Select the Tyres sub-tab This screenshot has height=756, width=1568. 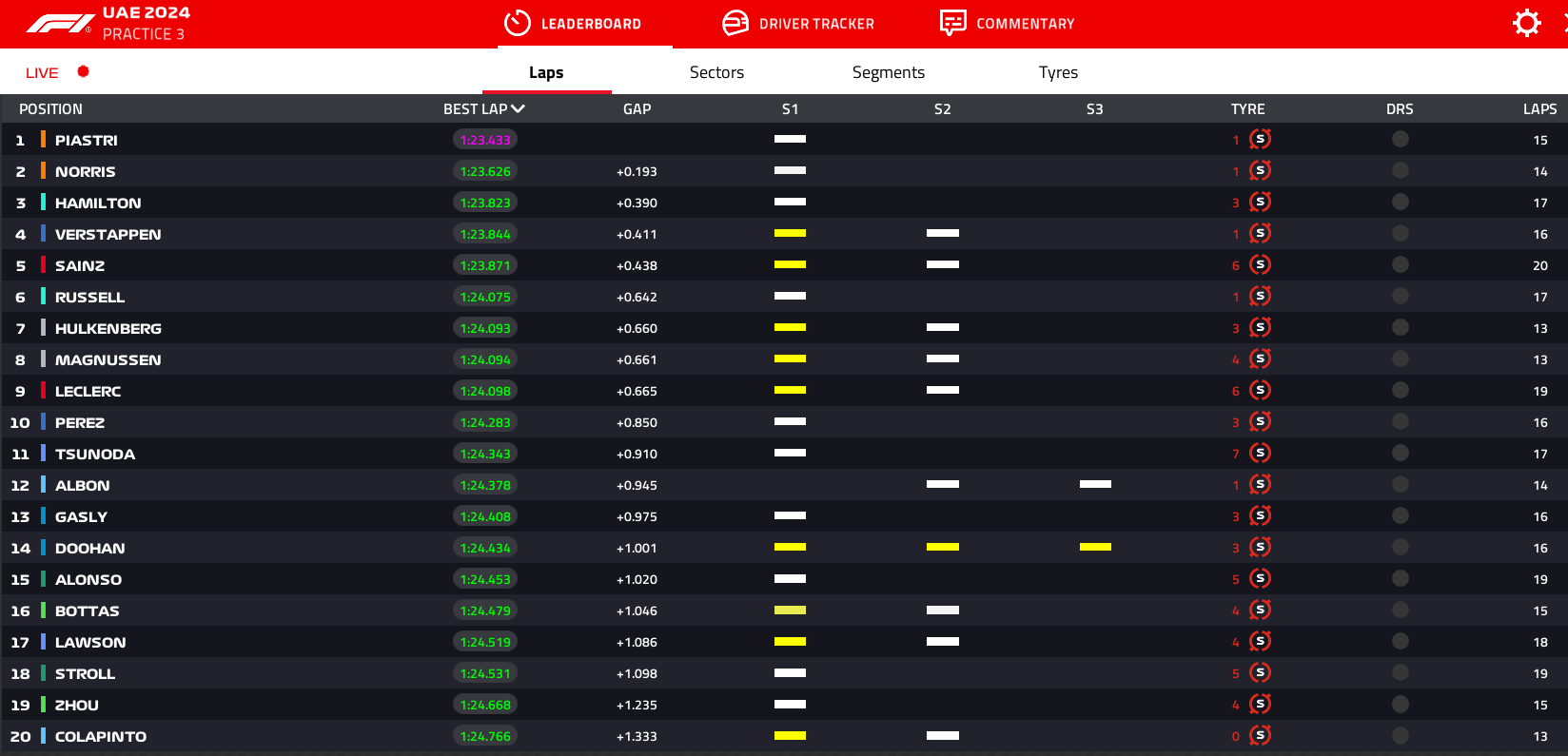tap(1058, 72)
